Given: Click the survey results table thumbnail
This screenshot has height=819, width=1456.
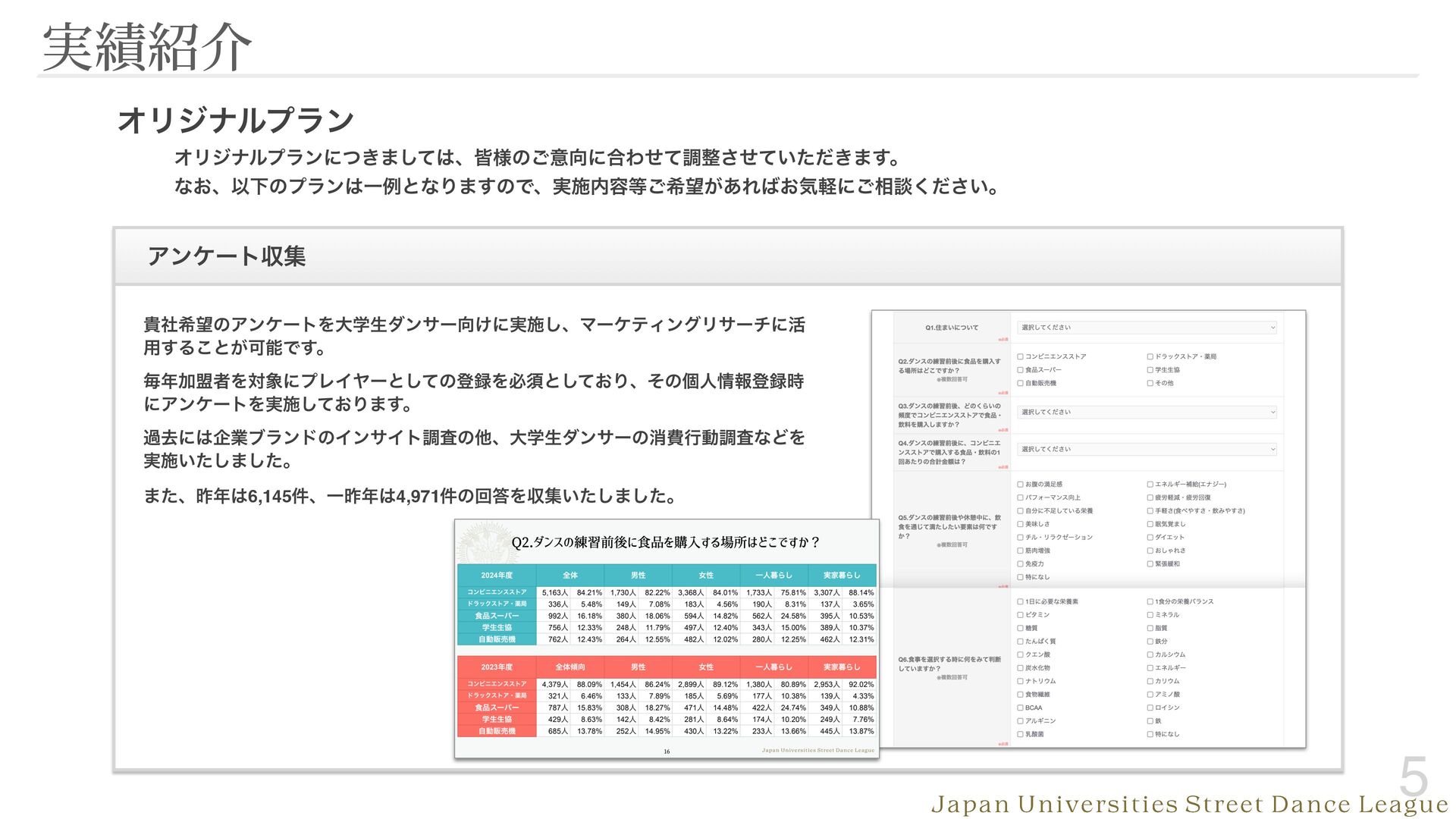Looking at the screenshot, I should pos(667,639).
